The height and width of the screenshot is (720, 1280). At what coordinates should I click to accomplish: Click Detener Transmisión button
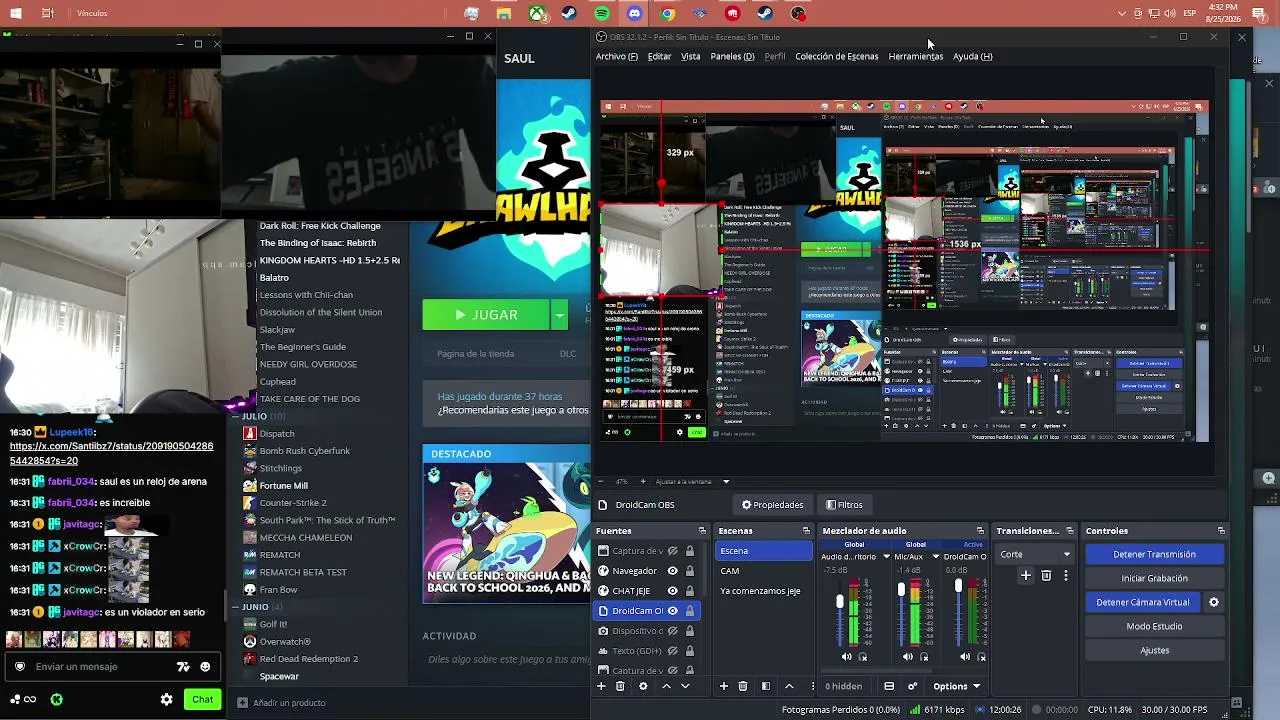pos(1154,554)
